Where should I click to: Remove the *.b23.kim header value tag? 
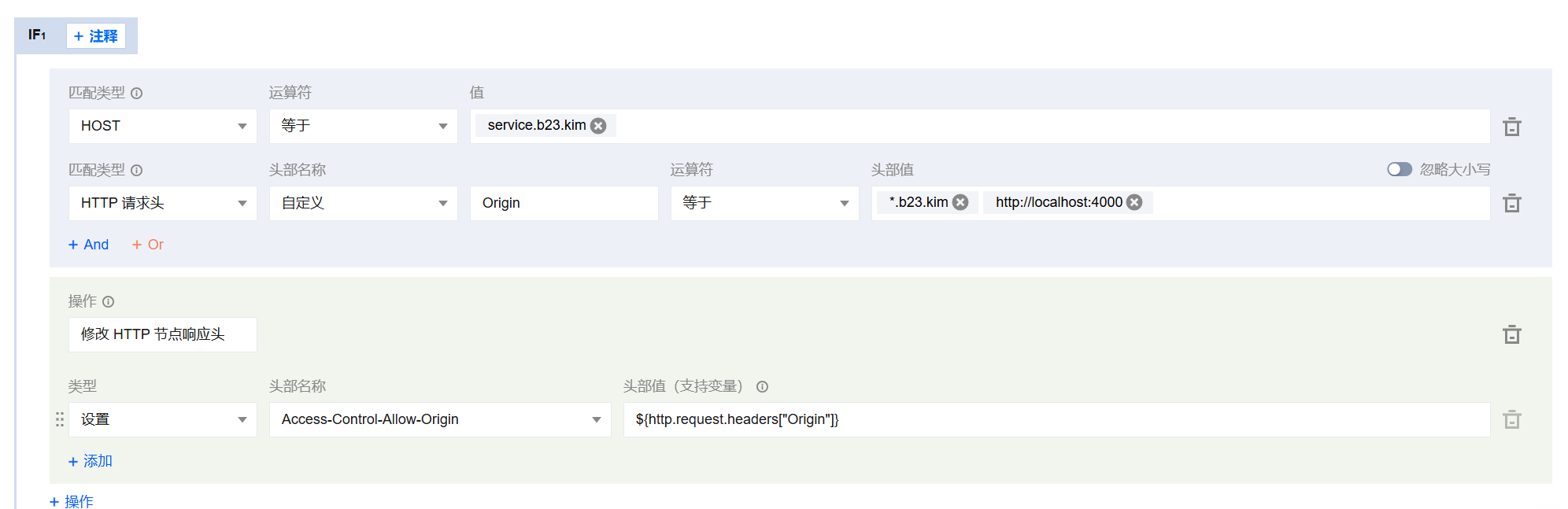point(960,202)
